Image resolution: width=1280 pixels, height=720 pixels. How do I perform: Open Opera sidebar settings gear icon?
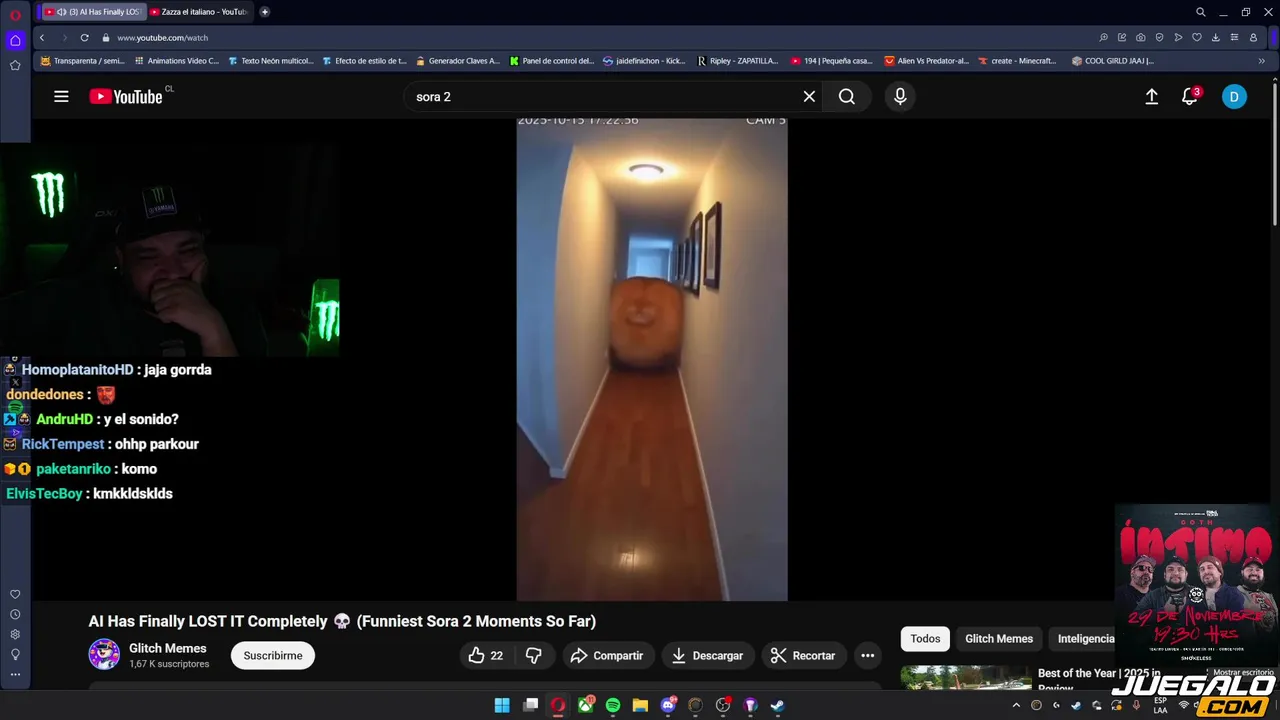point(15,634)
